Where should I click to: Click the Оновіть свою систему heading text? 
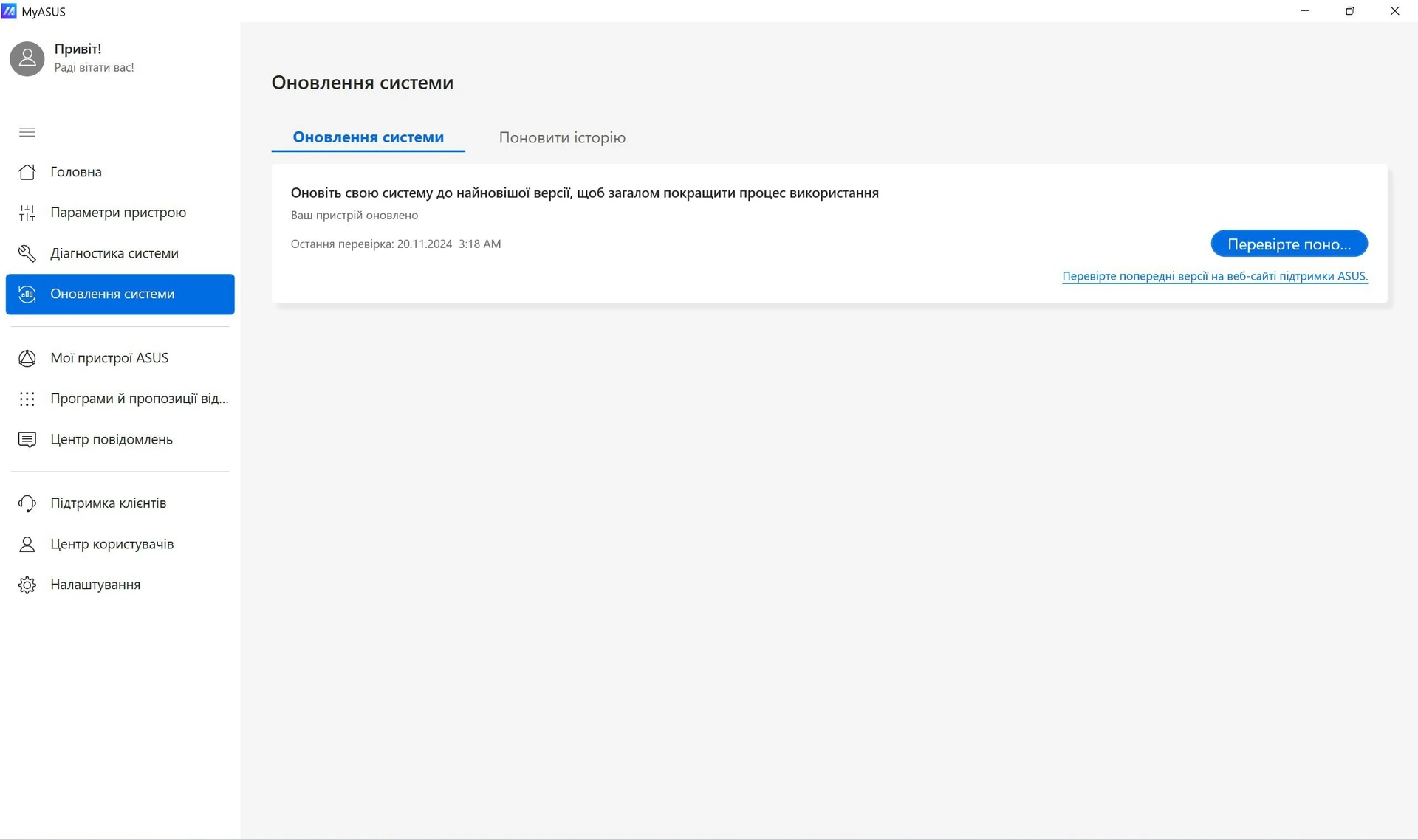tap(584, 193)
